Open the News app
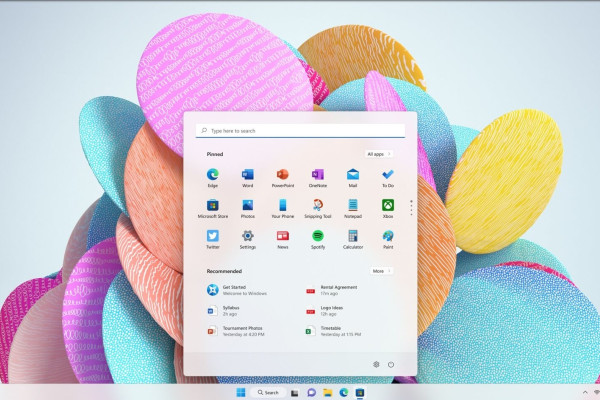Image resolution: width=600 pixels, height=400 pixels. coord(283,239)
